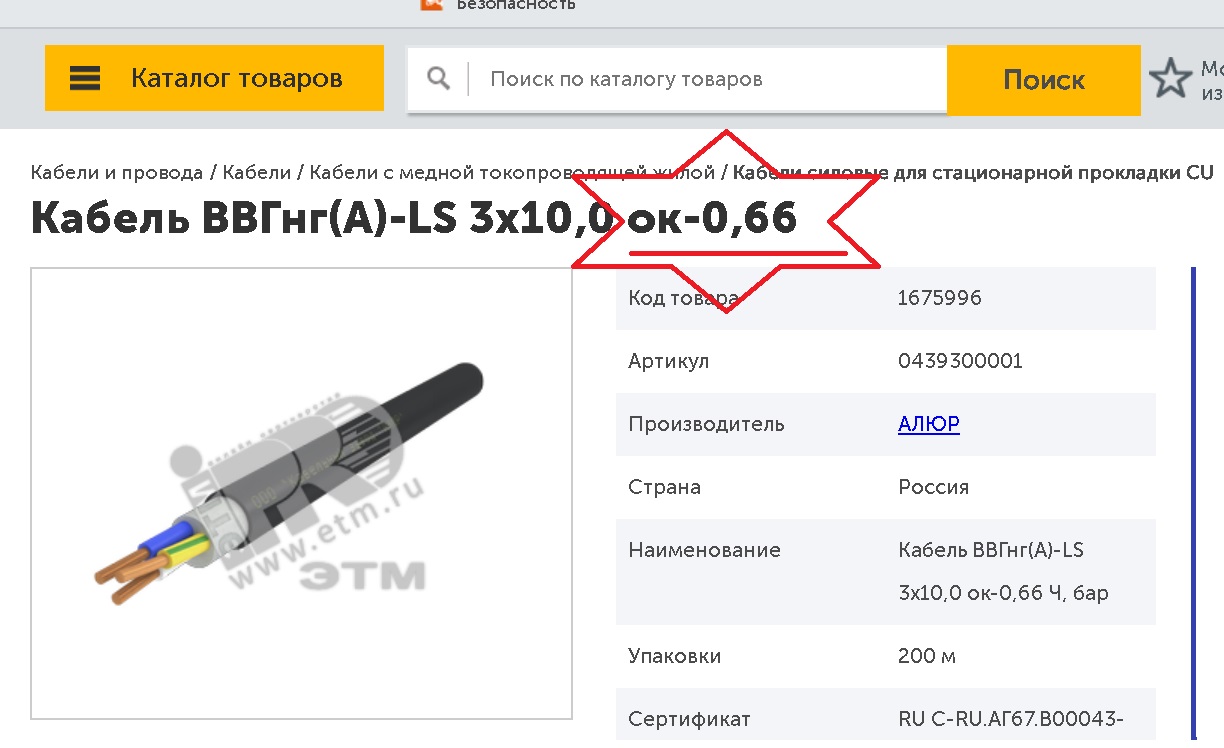Screen dimensions: 1224x748
Task: Open favorites via the star icon
Action: click(x=1170, y=78)
